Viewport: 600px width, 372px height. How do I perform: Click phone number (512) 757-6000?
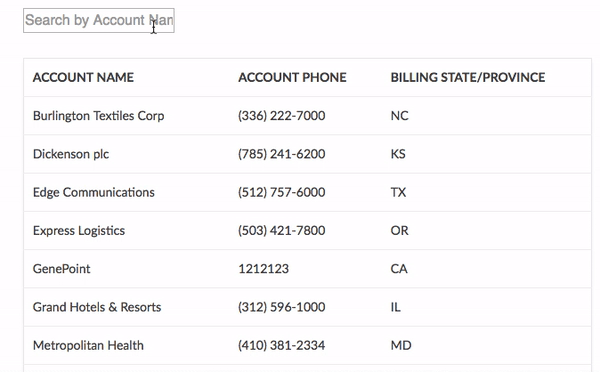click(282, 192)
